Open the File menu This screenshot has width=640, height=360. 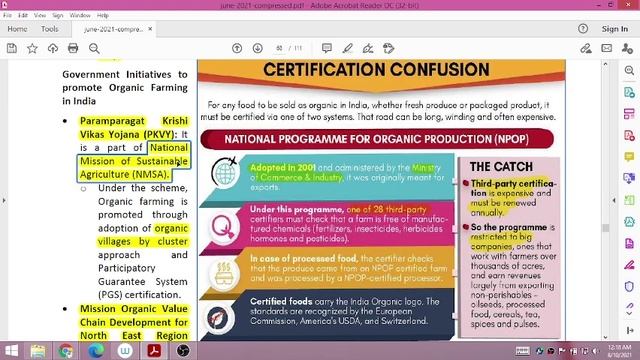pos(7,15)
